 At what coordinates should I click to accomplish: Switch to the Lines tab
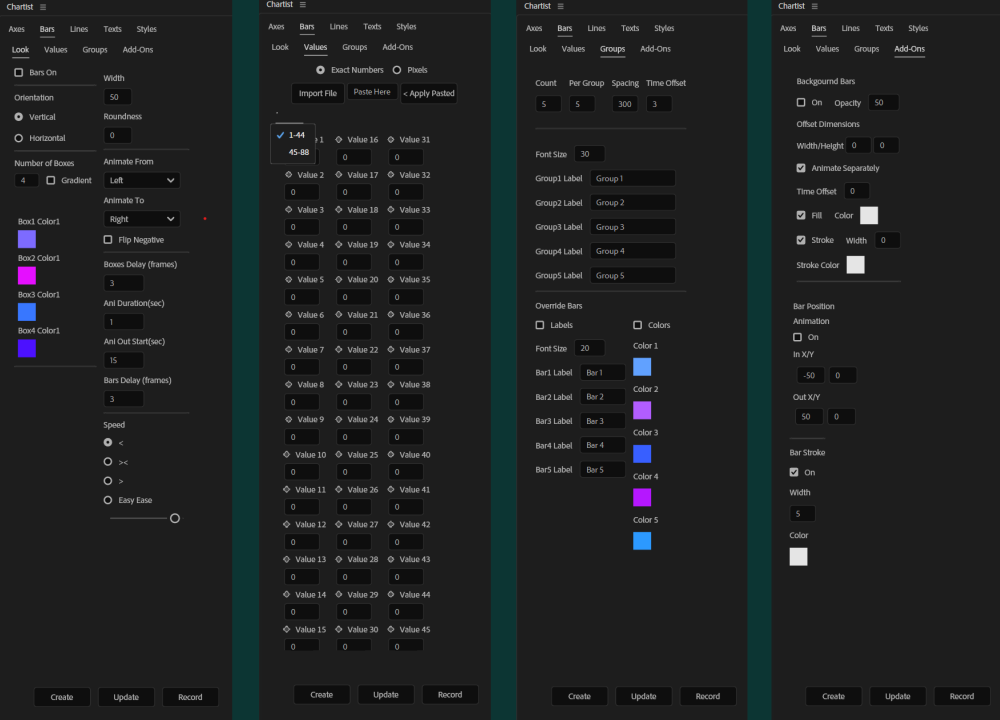[x=79, y=28]
